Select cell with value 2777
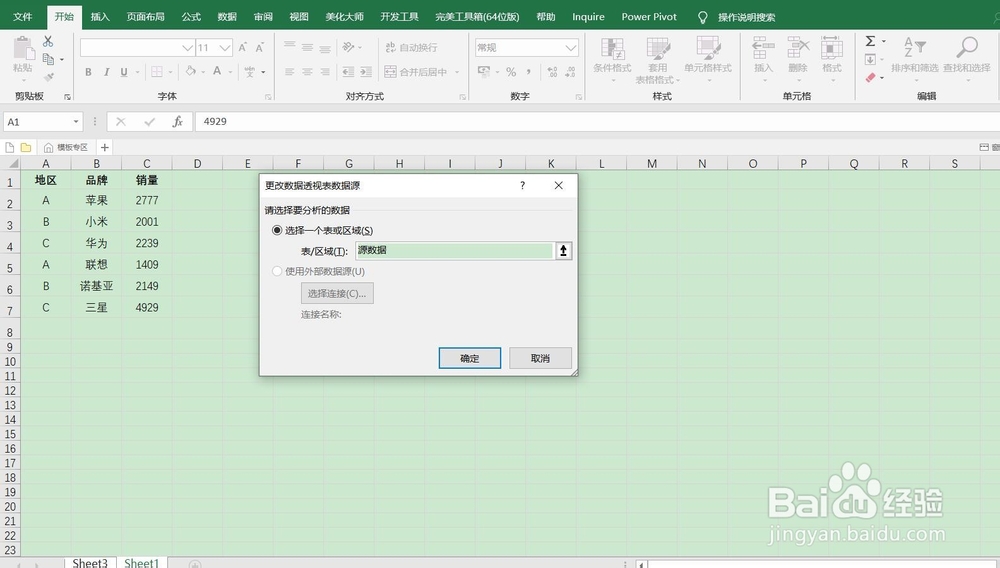1000x568 pixels. coord(147,200)
